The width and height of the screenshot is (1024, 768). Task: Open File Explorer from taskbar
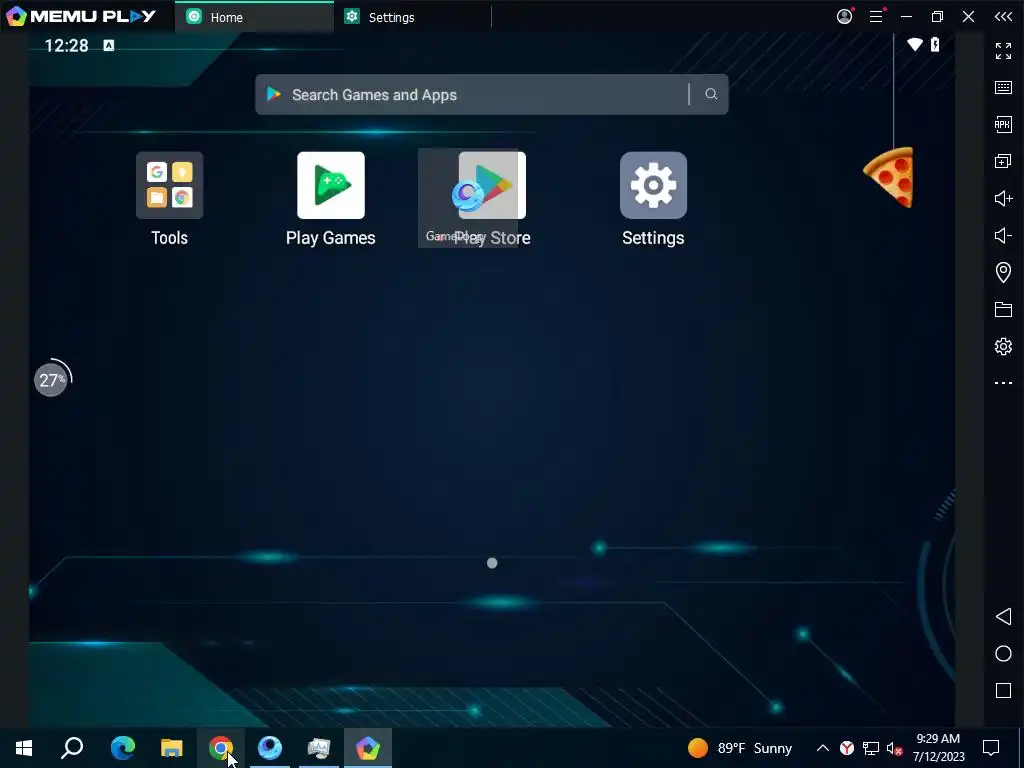click(172, 748)
